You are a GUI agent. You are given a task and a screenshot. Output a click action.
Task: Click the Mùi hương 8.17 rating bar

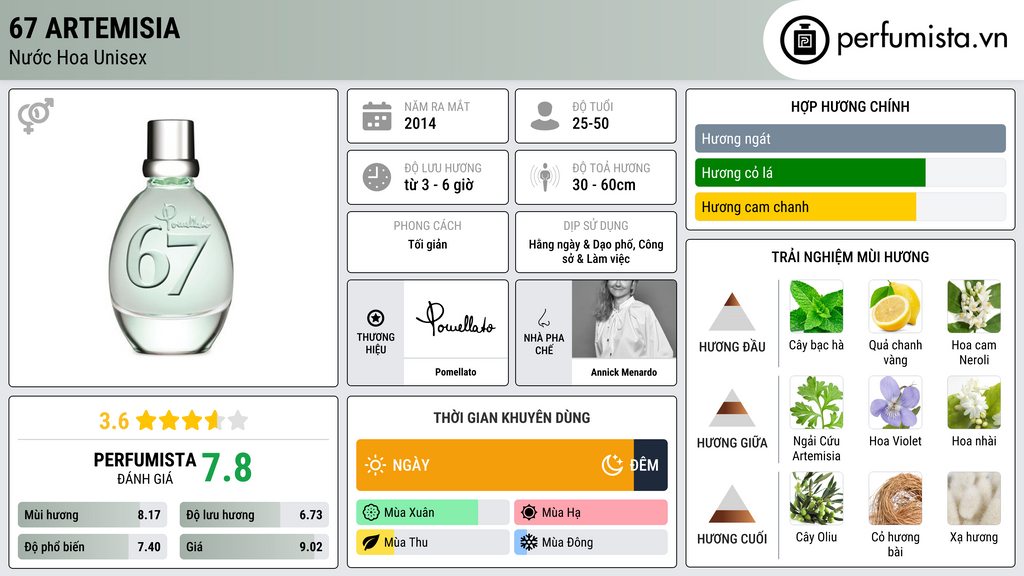pos(92,515)
